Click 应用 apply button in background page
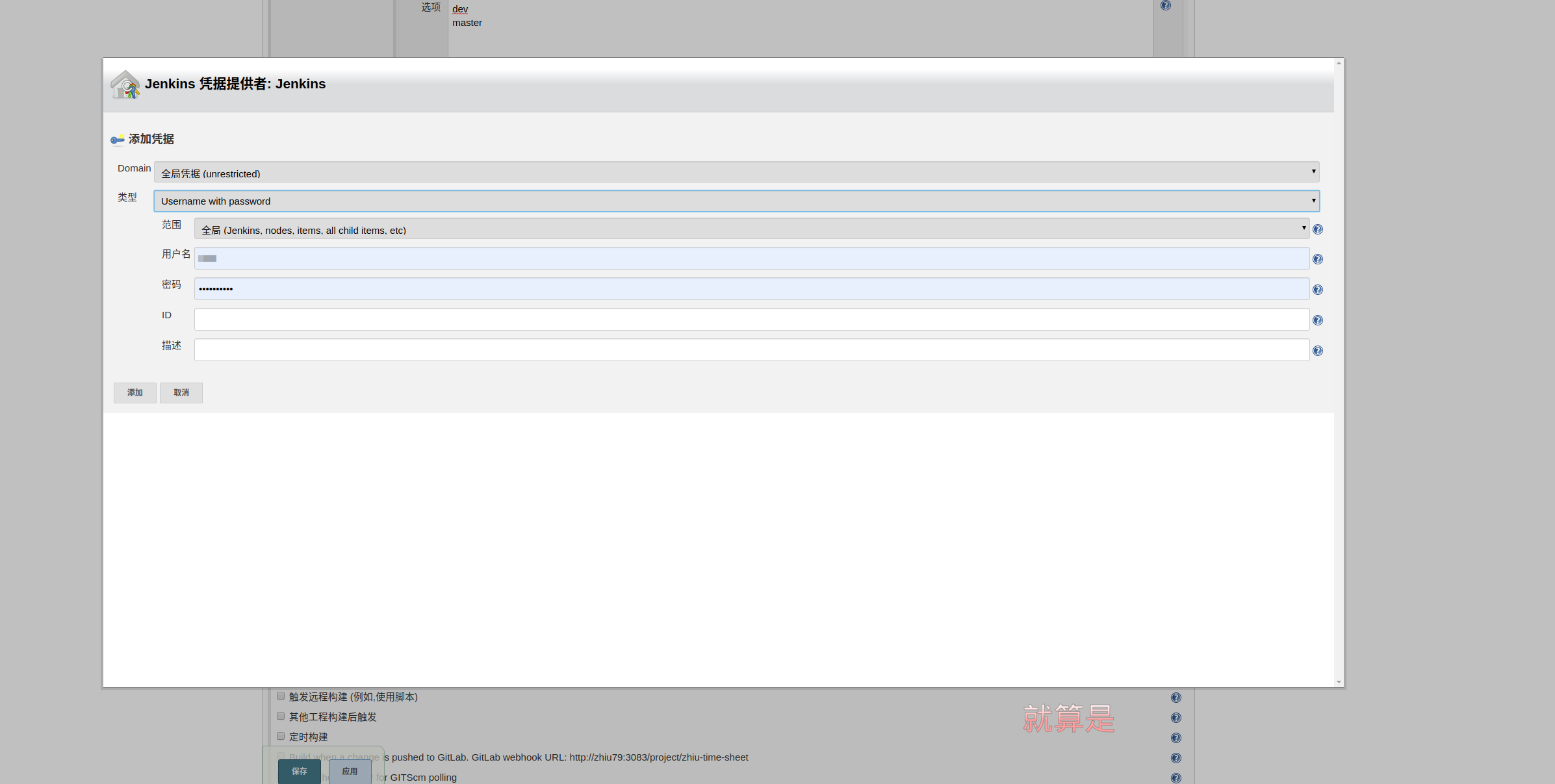Viewport: 1555px width, 784px height. (x=350, y=771)
